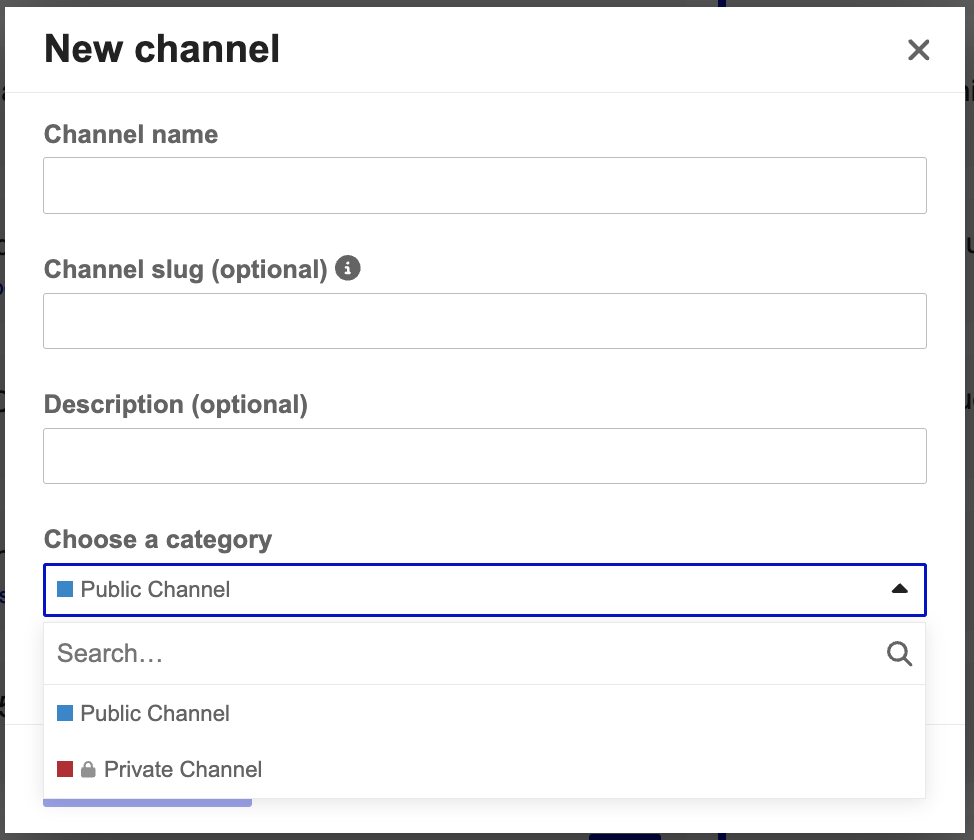The height and width of the screenshot is (840, 974).
Task: Click into the Channel slug input box
Action: (x=484, y=321)
